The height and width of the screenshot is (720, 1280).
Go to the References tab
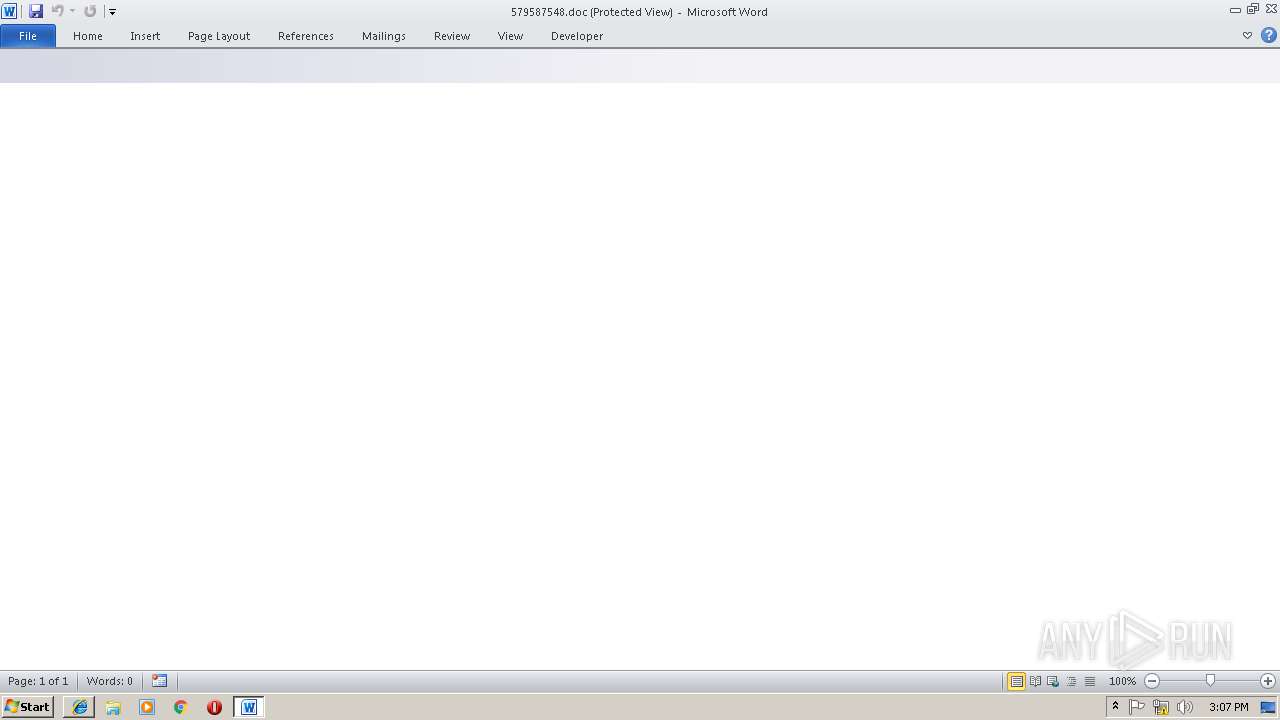click(306, 36)
